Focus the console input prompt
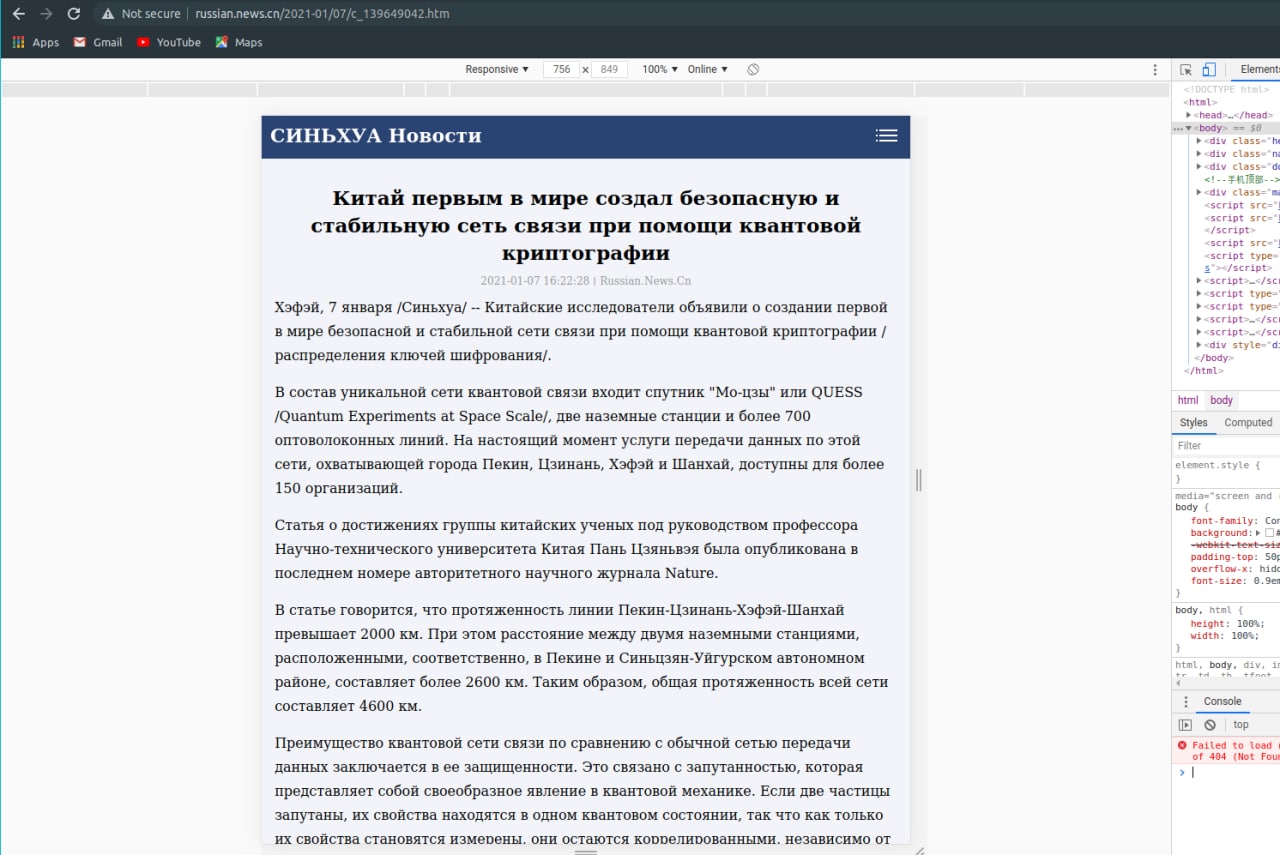Image resolution: width=1280 pixels, height=855 pixels. tap(1235, 773)
